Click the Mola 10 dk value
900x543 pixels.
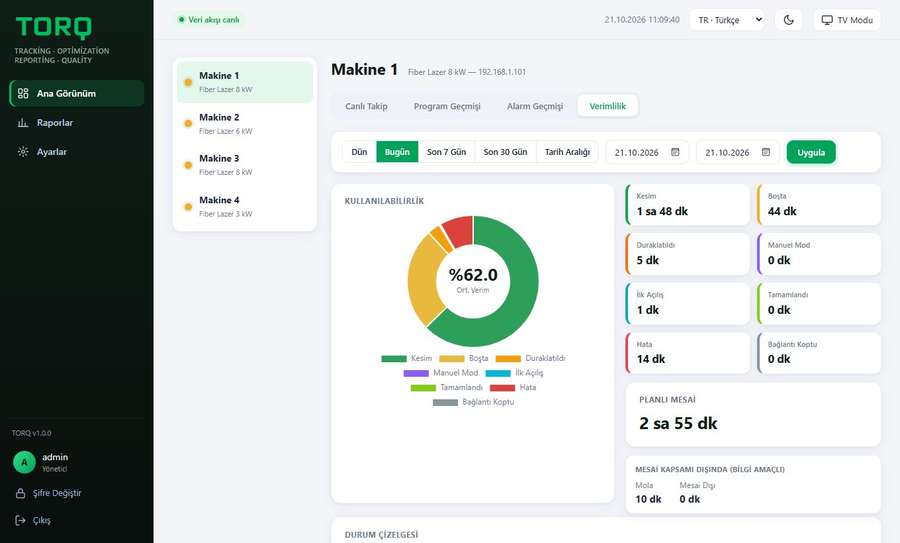(x=648, y=499)
